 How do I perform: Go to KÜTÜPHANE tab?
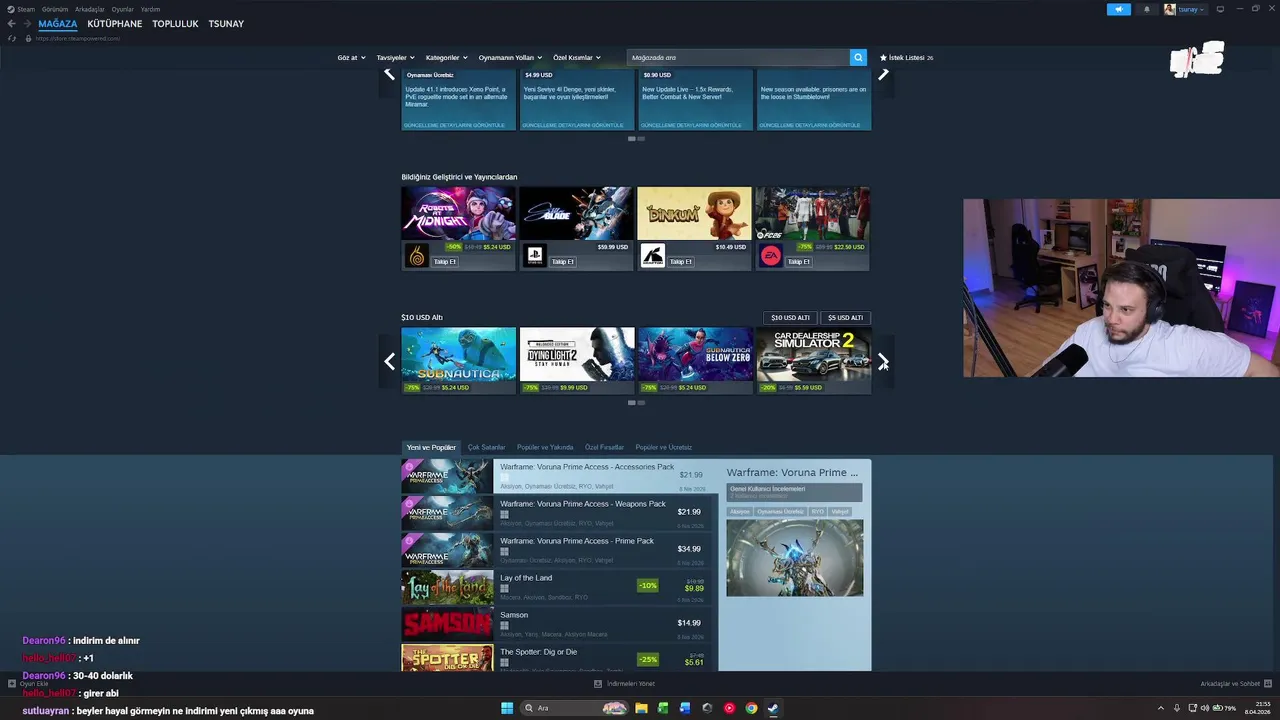(x=115, y=24)
